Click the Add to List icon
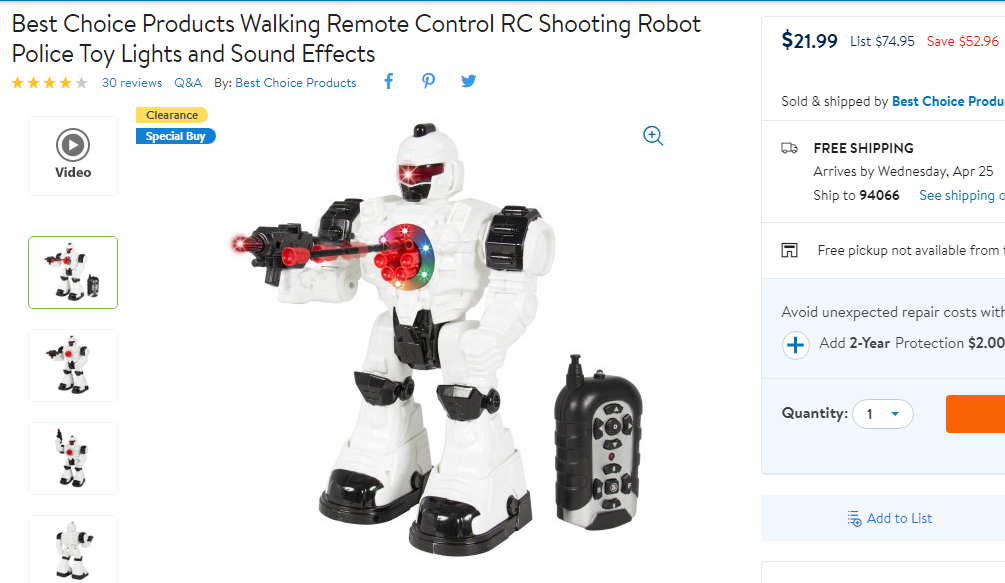The image size is (1005, 583). point(854,519)
